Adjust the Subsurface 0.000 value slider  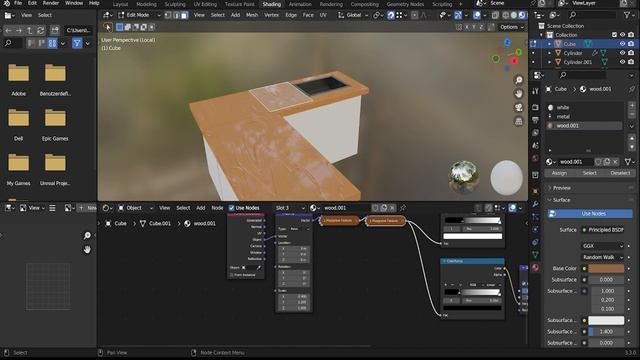606,280
